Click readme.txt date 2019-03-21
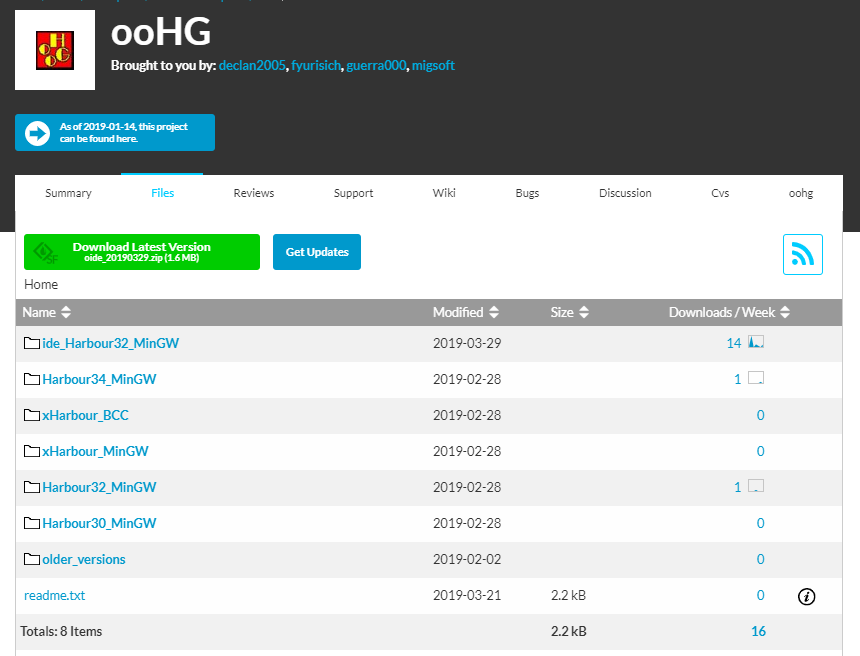This screenshot has width=860, height=656. pos(467,595)
